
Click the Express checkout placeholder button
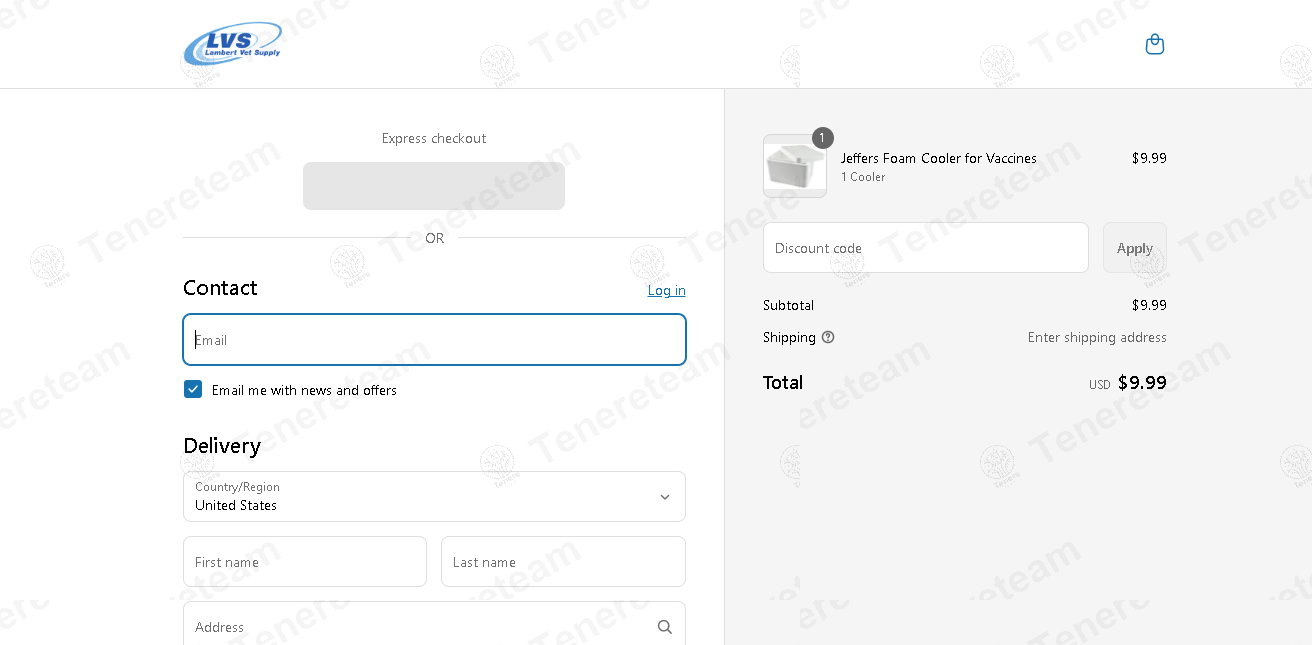434,186
